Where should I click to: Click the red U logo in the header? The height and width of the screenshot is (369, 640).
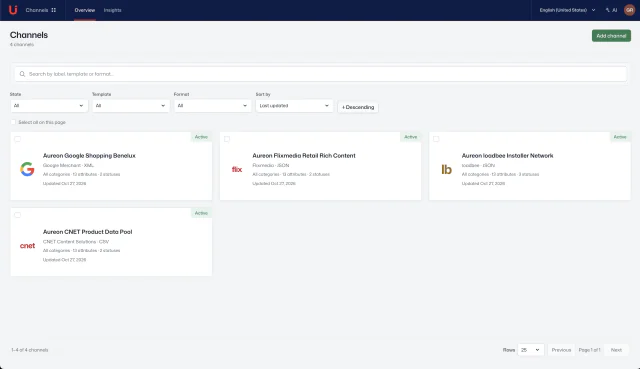point(13,10)
